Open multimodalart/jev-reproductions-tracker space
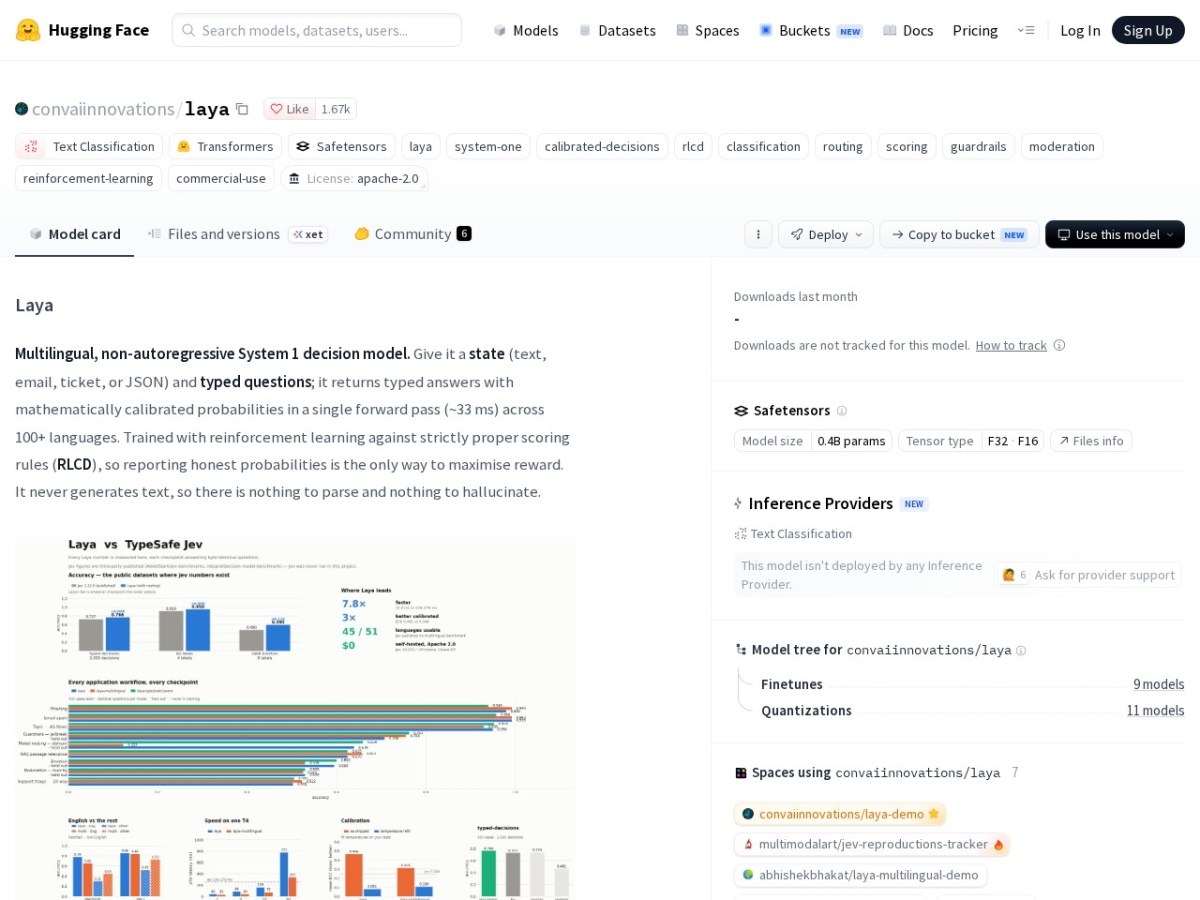 pyautogui.click(x=872, y=844)
